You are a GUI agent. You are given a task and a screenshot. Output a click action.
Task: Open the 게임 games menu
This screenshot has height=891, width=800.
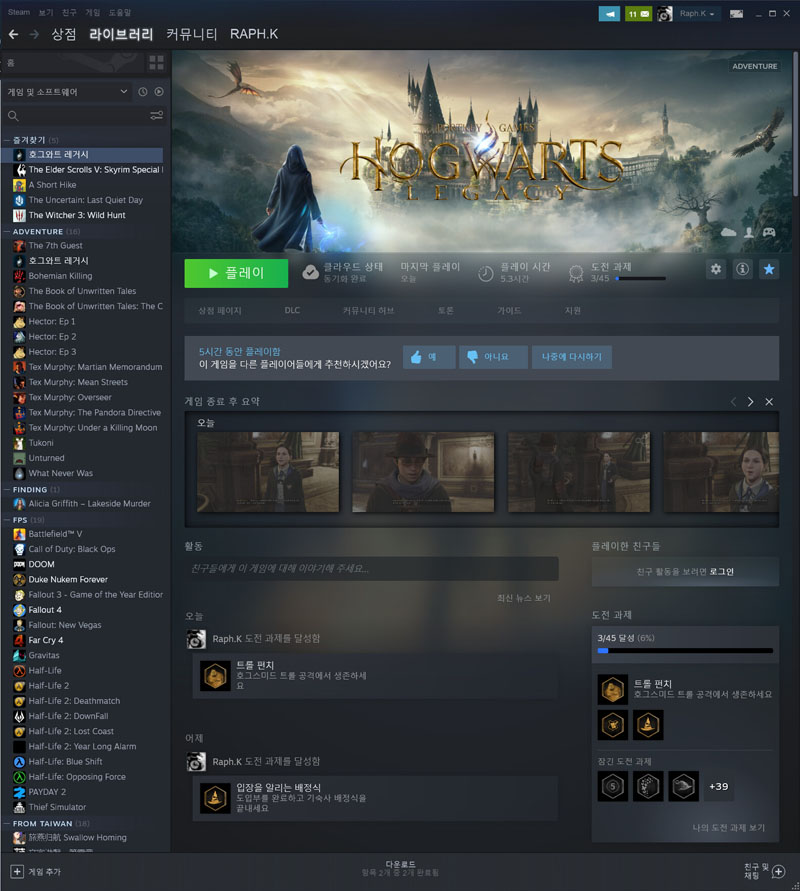(x=92, y=13)
